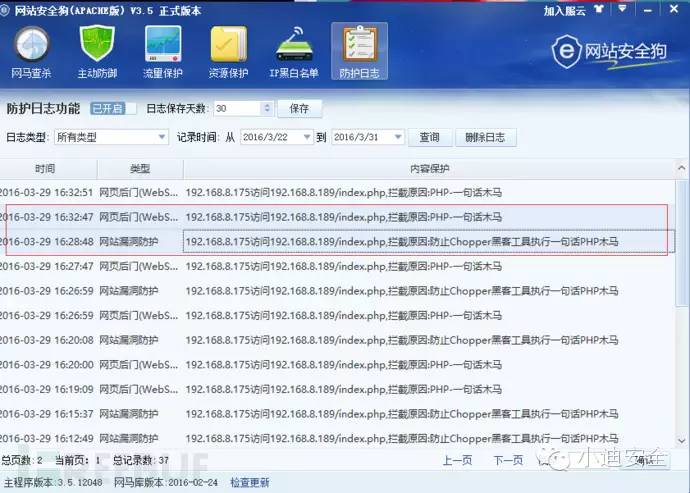690x493 pixels.
Task: Open the 防护日志 clipboard module
Action: tap(359, 52)
